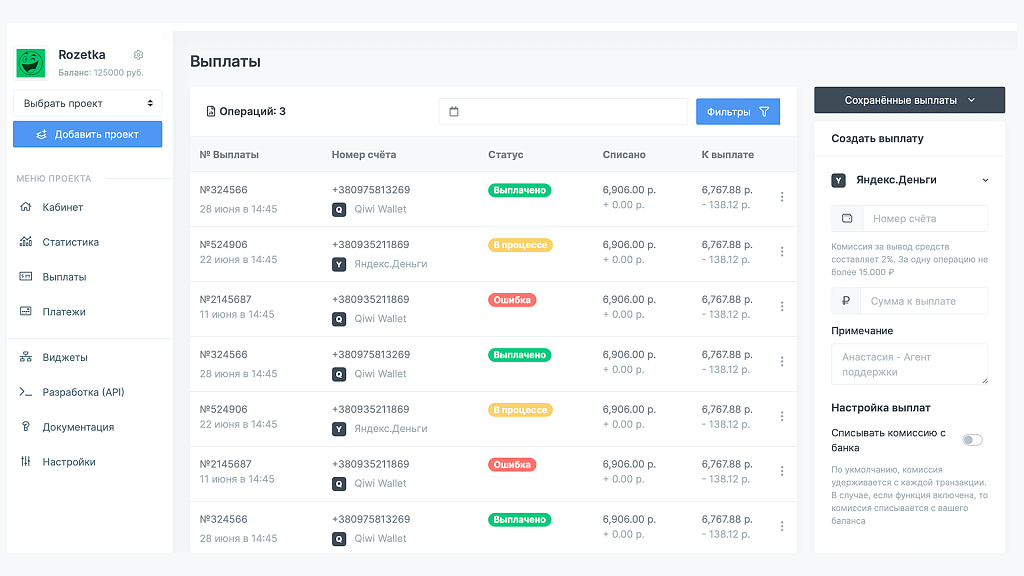This screenshot has height=576, width=1024.
Task: Click Qiwi Wallet icon in first row
Action: tap(339, 210)
